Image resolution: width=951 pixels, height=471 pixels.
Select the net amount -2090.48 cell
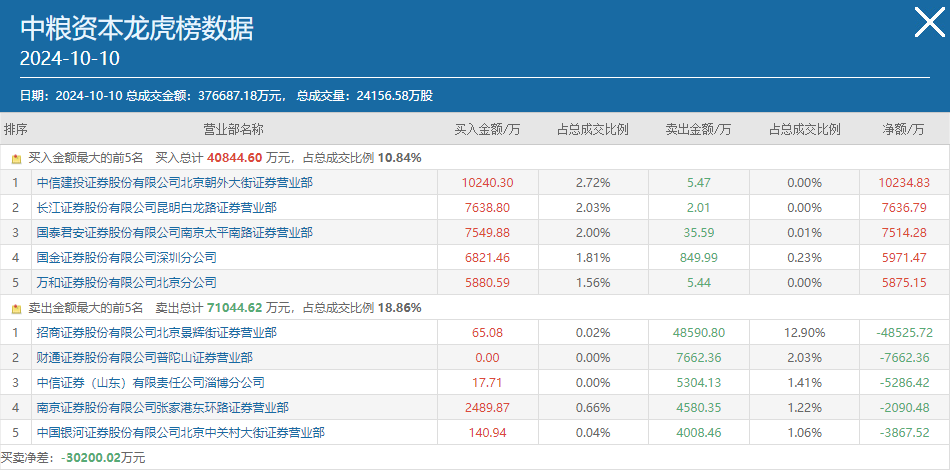tap(904, 408)
